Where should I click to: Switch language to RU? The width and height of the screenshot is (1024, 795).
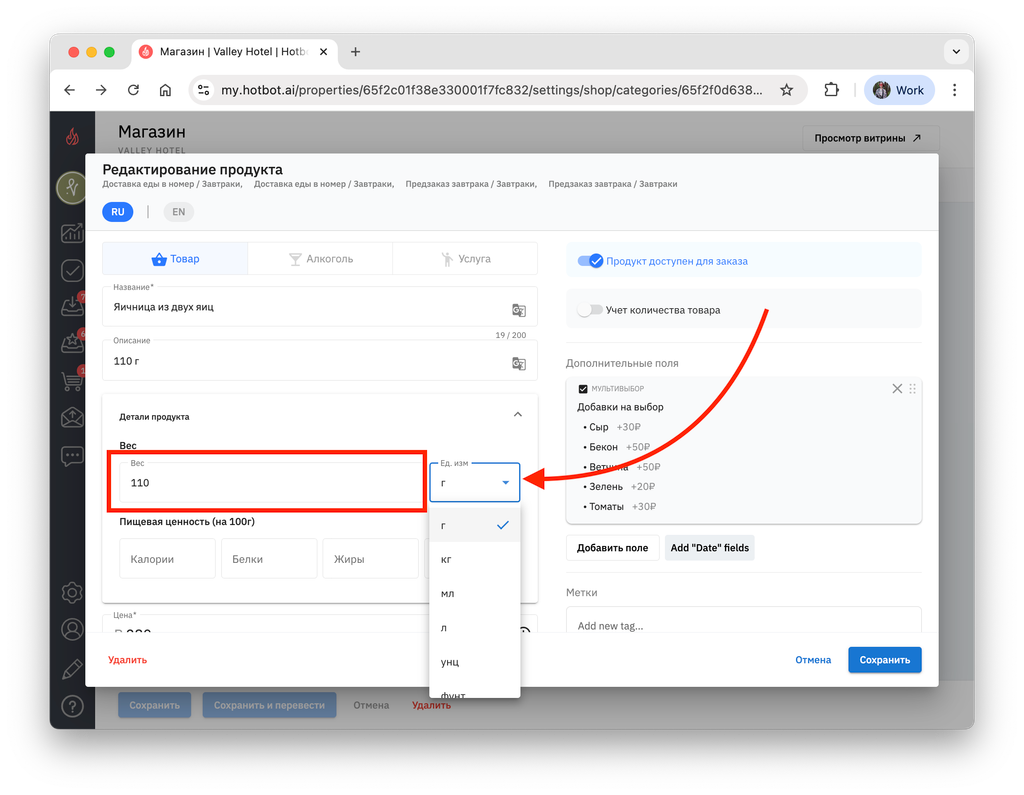118,212
